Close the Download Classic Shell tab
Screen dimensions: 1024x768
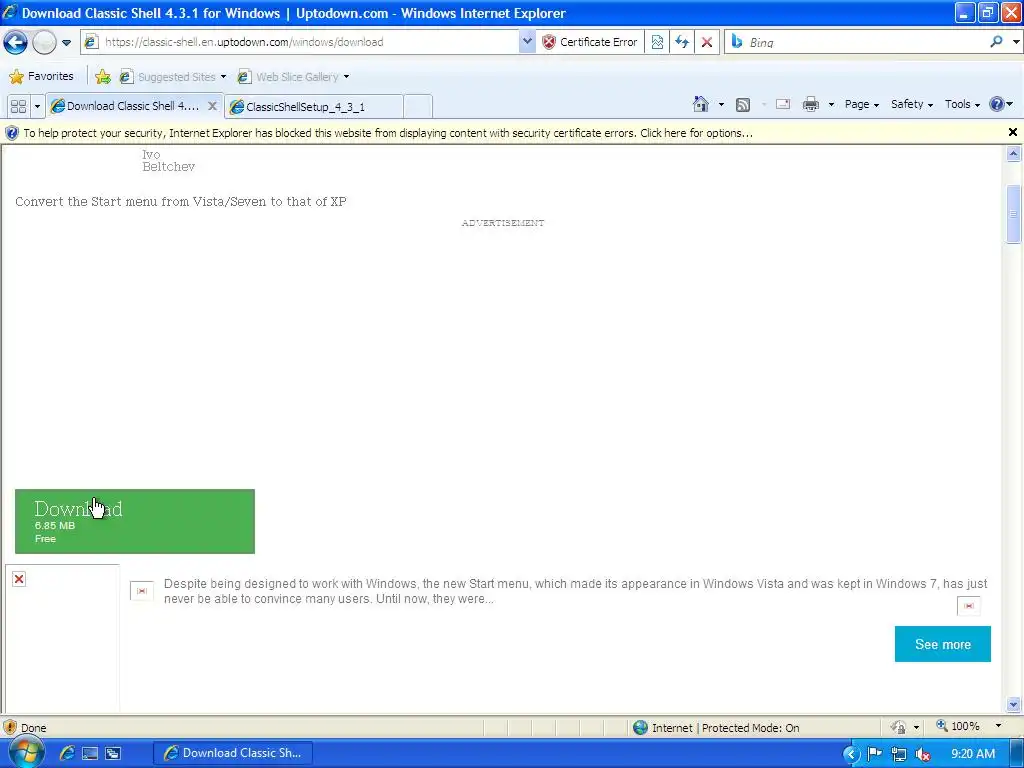tap(212, 106)
